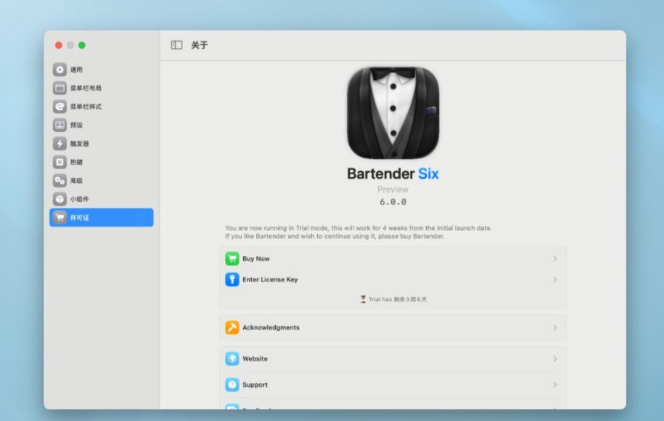This screenshot has height=421, width=664.
Task: Select the 小组件 widgets cube item
Action: click(x=101, y=199)
